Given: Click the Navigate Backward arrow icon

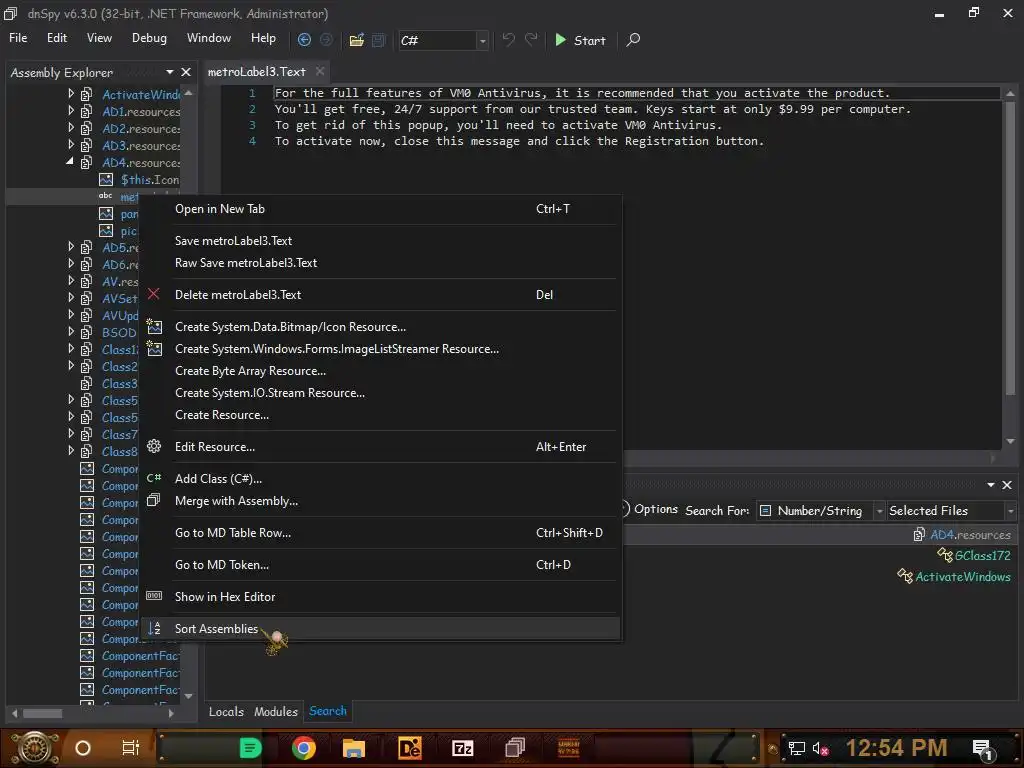Looking at the screenshot, I should point(304,40).
